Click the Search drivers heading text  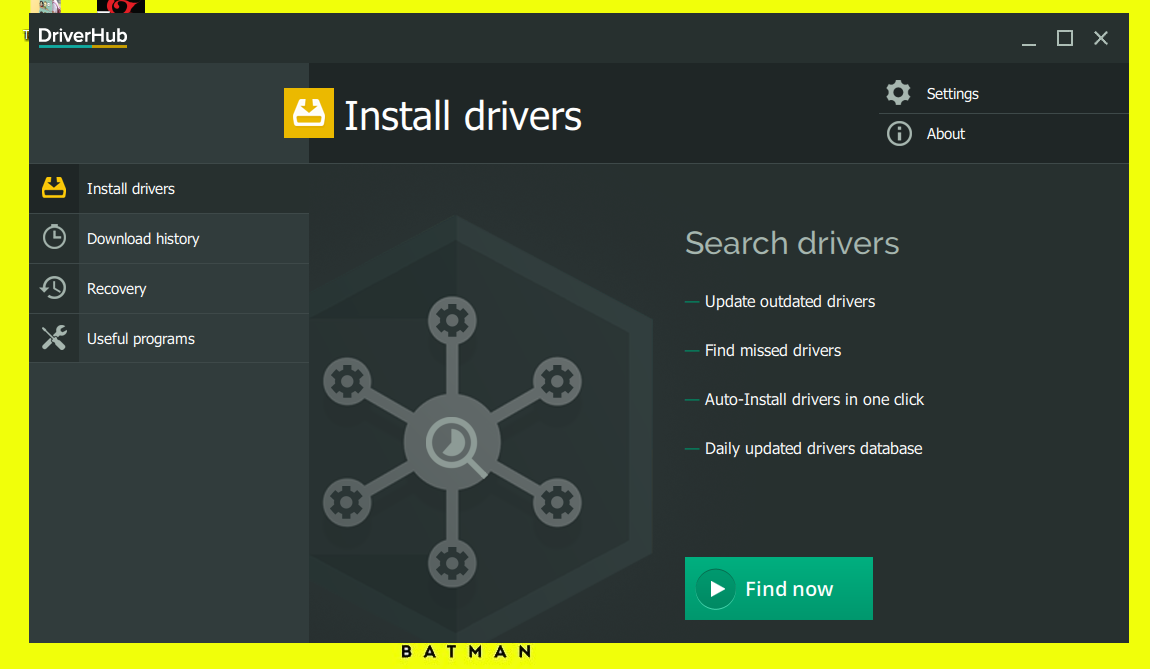point(792,243)
